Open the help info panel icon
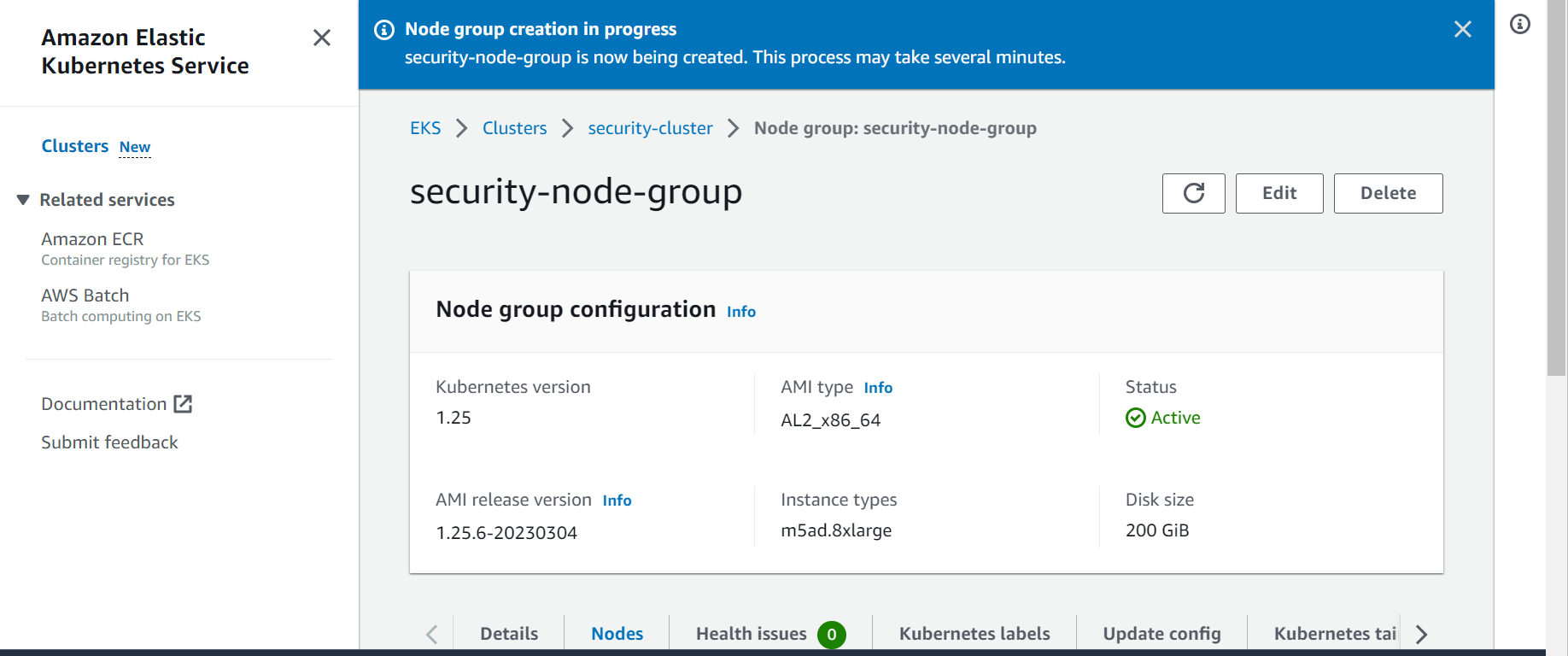Viewport: 1568px width, 656px height. [1520, 24]
